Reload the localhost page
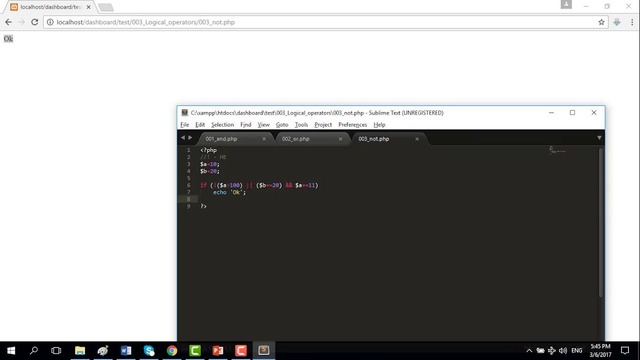Screen dimensions: 640x360 click(x=35, y=22)
